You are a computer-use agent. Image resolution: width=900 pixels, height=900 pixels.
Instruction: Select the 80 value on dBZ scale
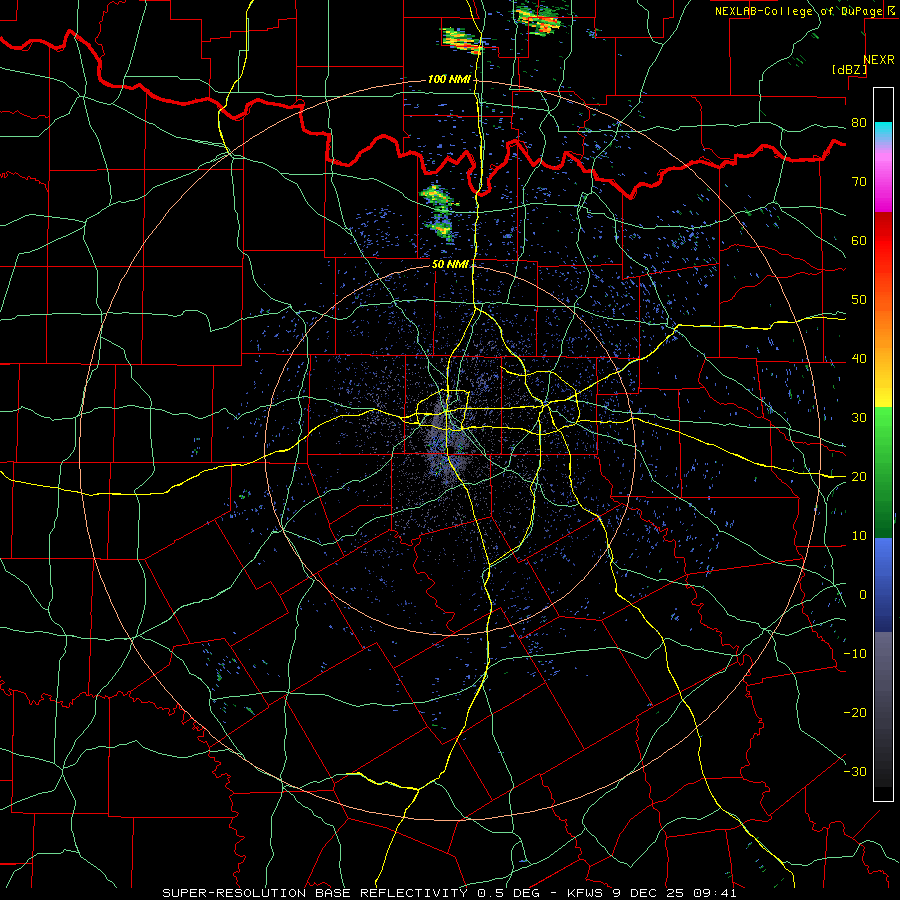pos(859,123)
